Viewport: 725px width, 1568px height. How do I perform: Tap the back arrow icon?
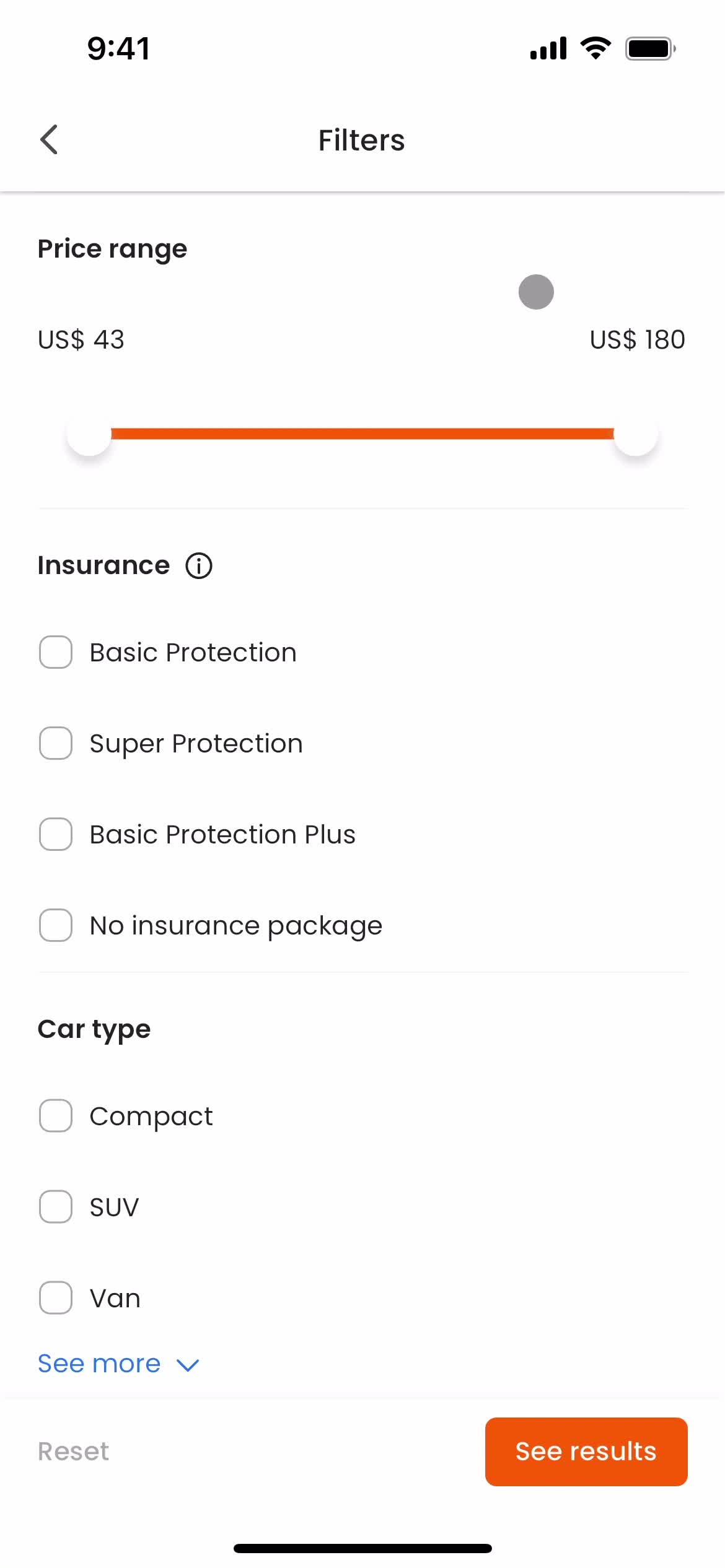click(x=49, y=139)
